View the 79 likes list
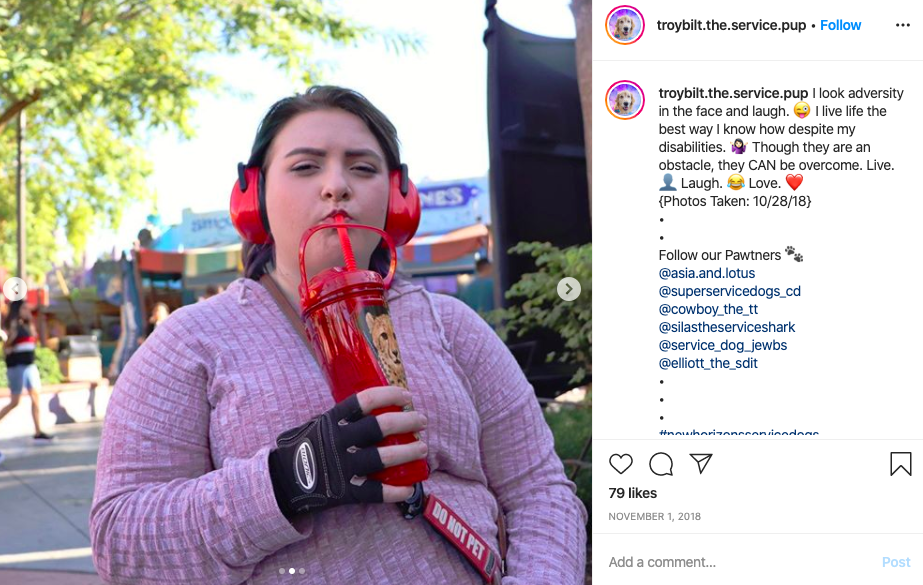 (x=632, y=493)
